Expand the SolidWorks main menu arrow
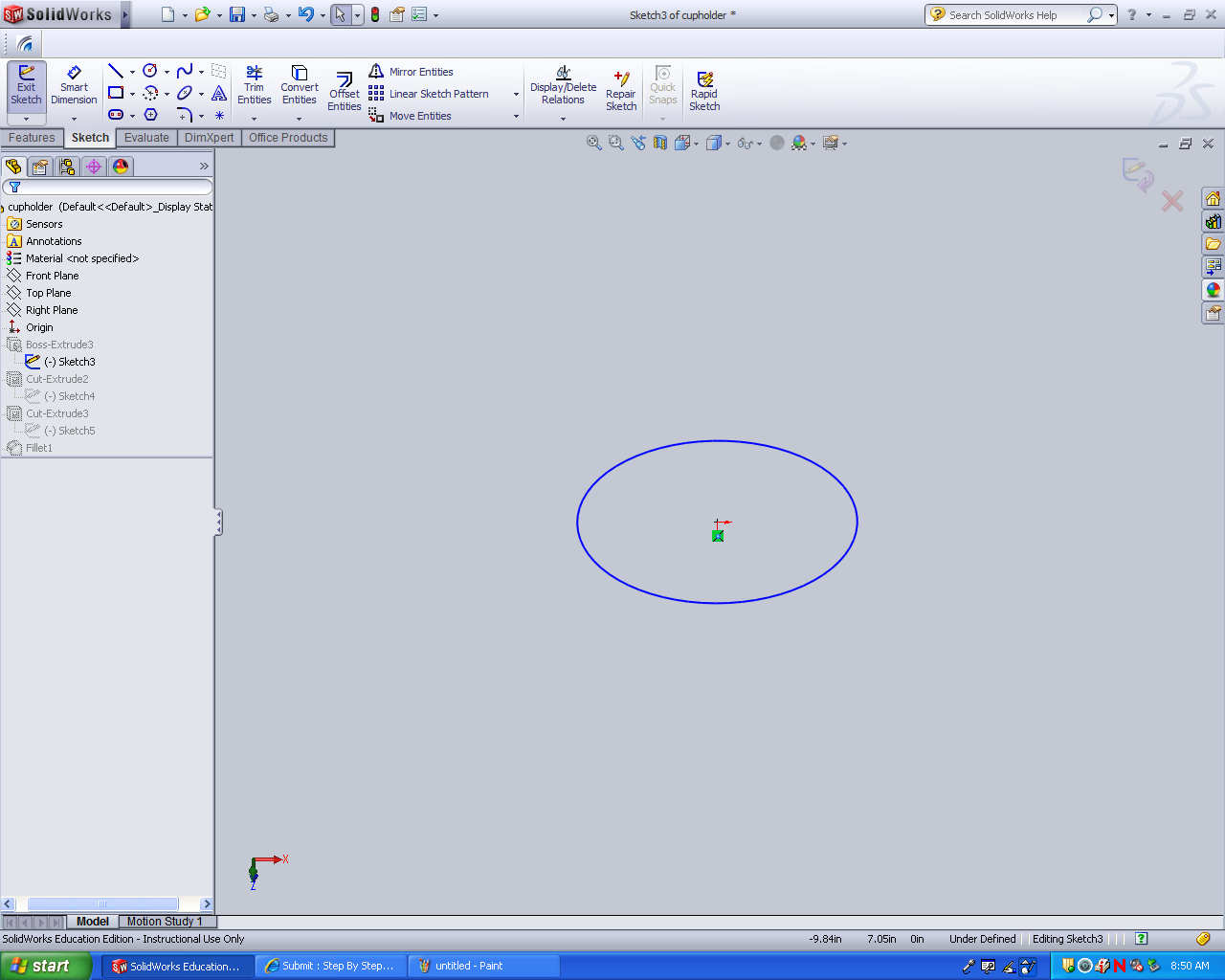1225x980 pixels. click(125, 14)
